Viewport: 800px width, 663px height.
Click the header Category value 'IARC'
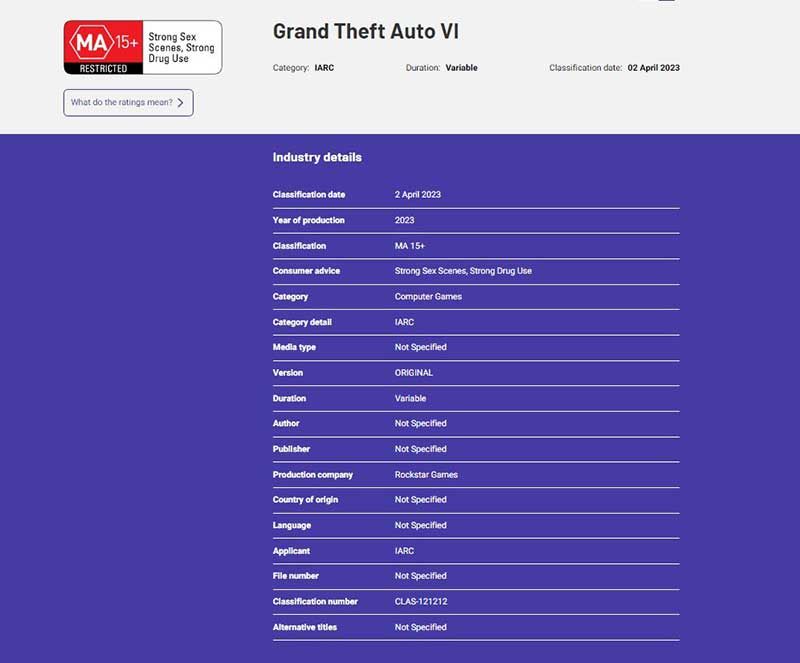(324, 68)
